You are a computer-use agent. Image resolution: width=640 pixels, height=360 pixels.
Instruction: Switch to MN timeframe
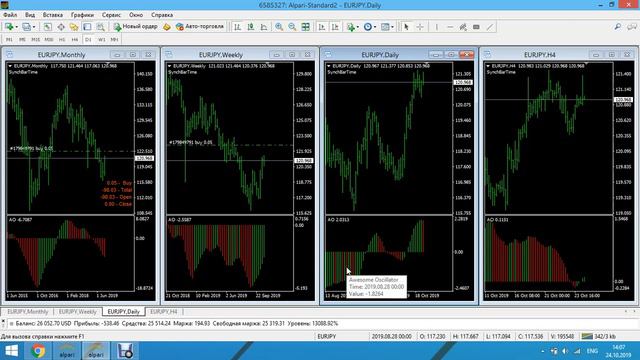(x=114, y=40)
